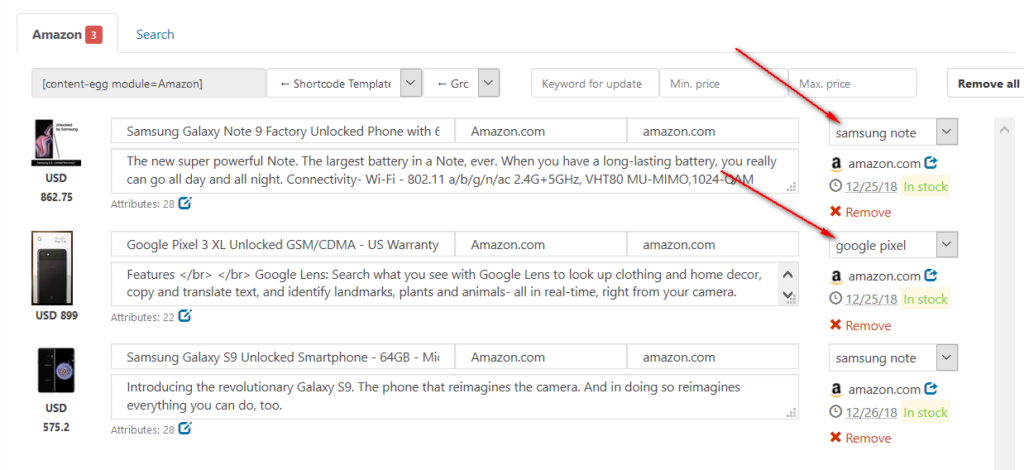Viewport: 1024px width, 470px height.
Task: Edit the Google Pixel 3 XL title field
Action: pos(283,244)
